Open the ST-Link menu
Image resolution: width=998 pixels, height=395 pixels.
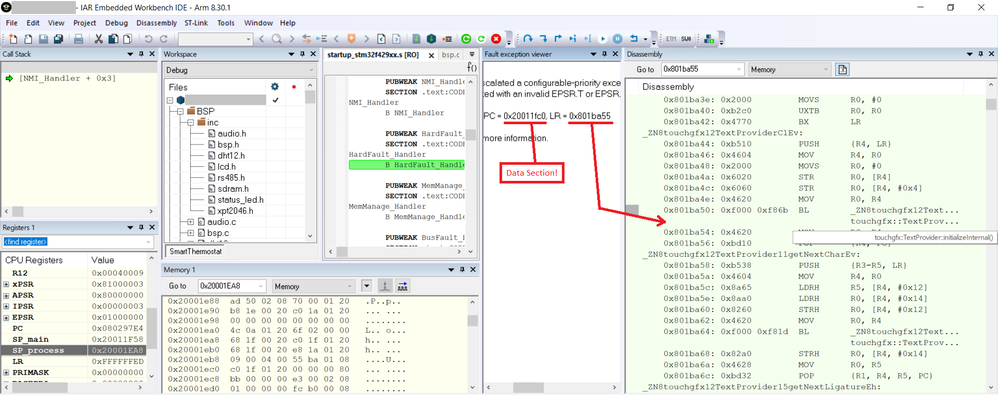[x=197, y=23]
